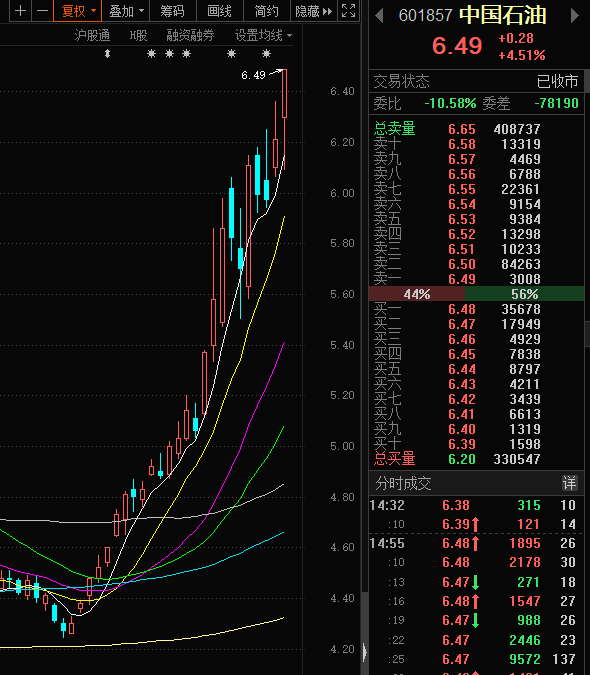Open the 筹码 chip distribution tab
Viewport: 590px width, 675px height.
coord(173,11)
